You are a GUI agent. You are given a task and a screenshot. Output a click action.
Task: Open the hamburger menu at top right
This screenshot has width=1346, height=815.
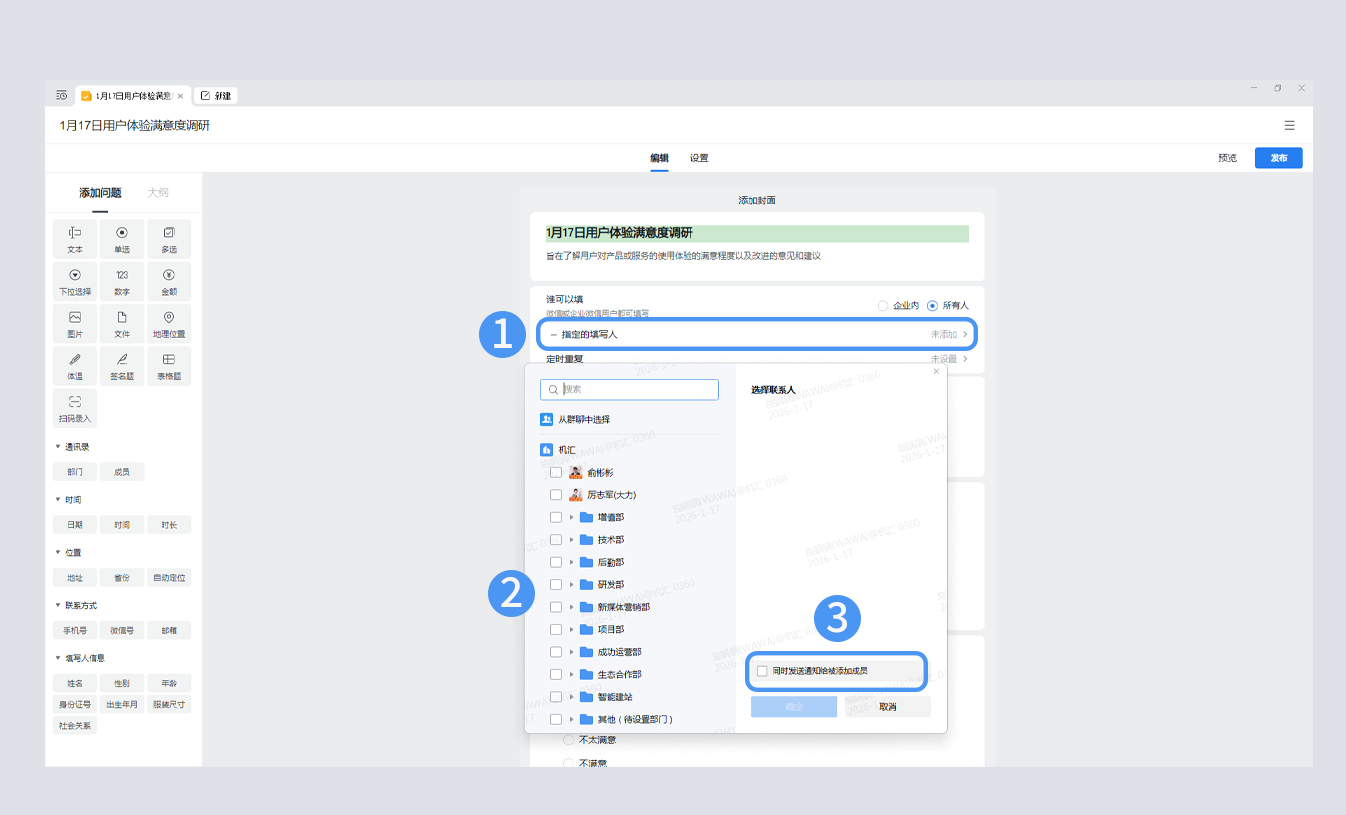1289,125
